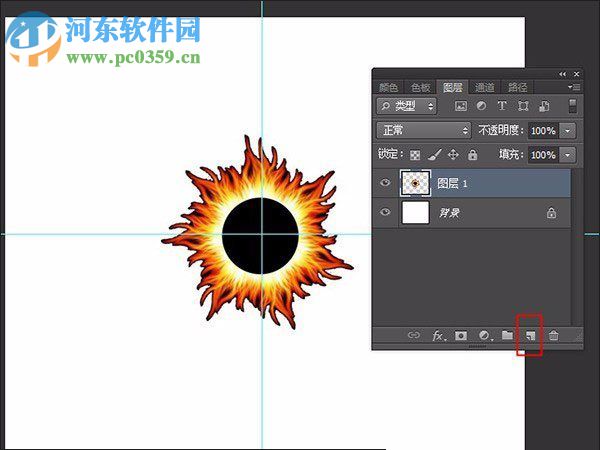Open the 填充 fill slider arrow

point(567,155)
